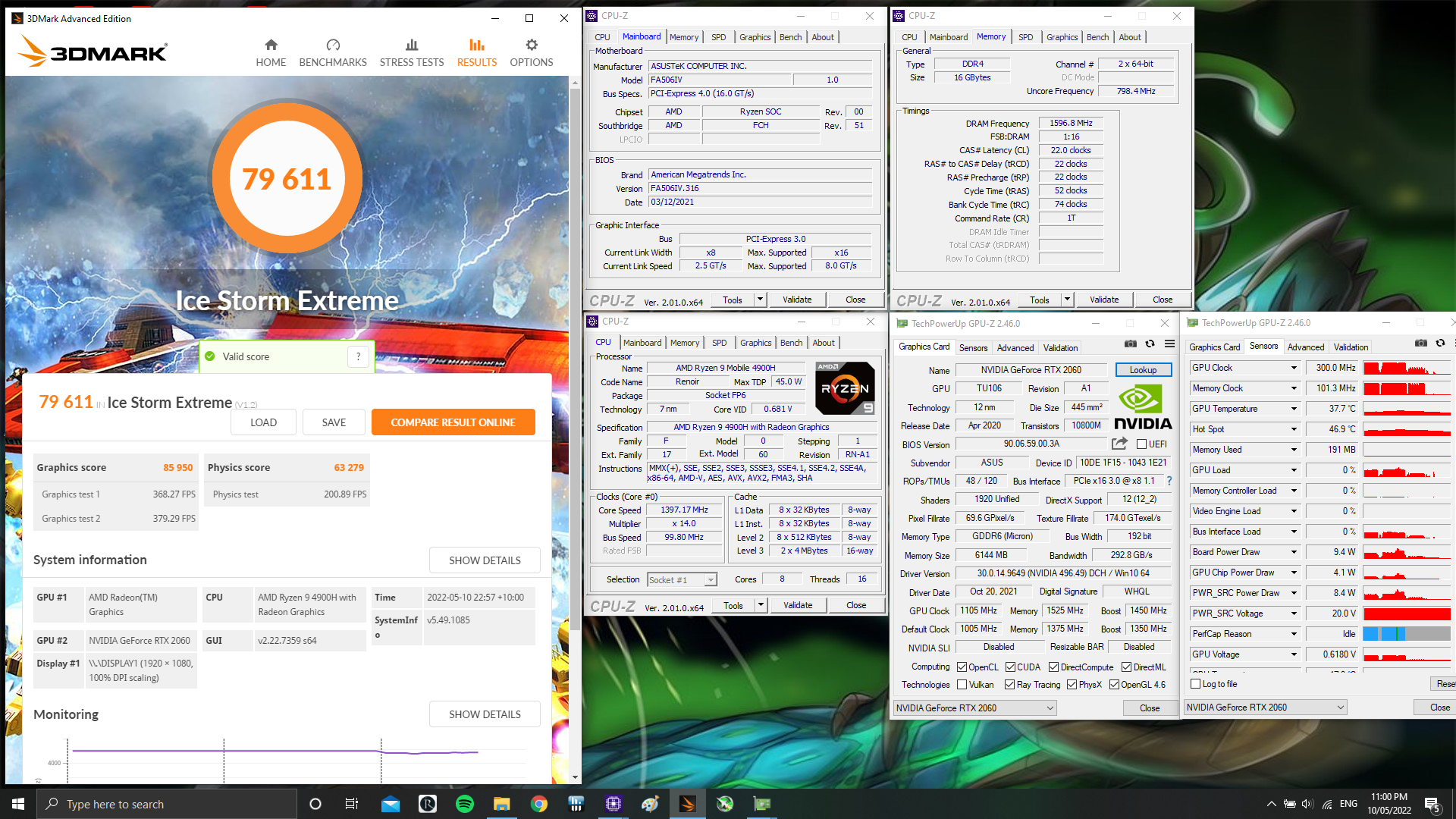Switch to SPD tab in CPU-Z Mainboard window
This screenshot has height=819, width=1456.
coord(718,37)
